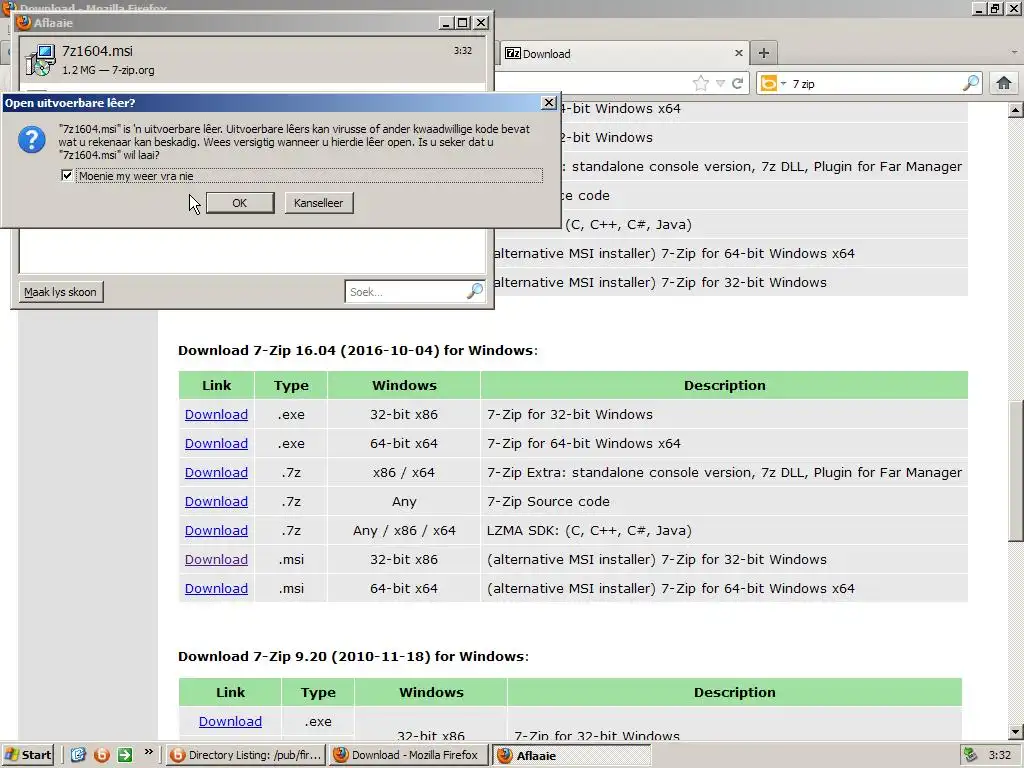The width and height of the screenshot is (1024, 768).
Task: Reload the page with refresh icon
Action: tap(737, 83)
